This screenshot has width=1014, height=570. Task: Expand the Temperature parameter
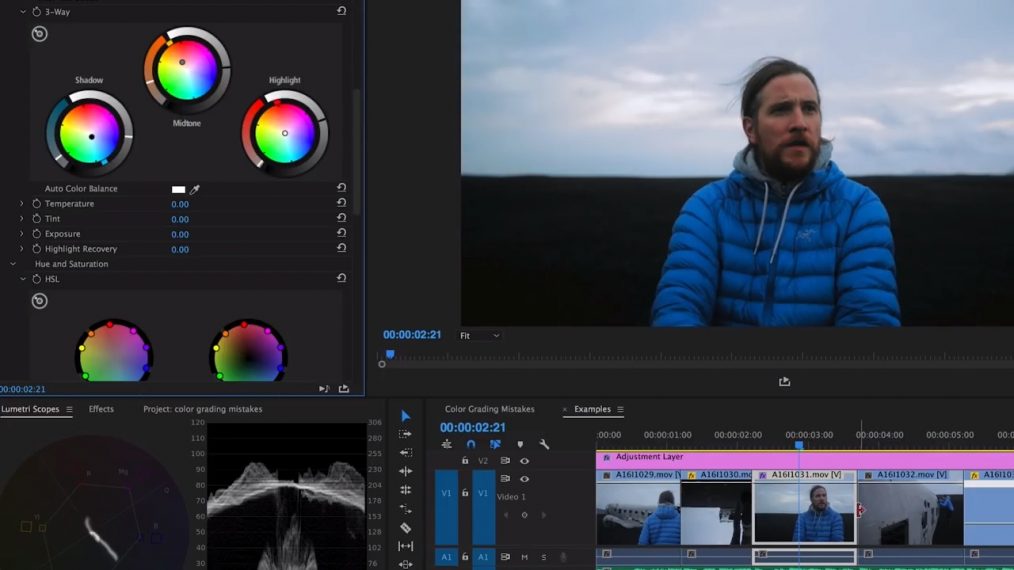[21, 204]
